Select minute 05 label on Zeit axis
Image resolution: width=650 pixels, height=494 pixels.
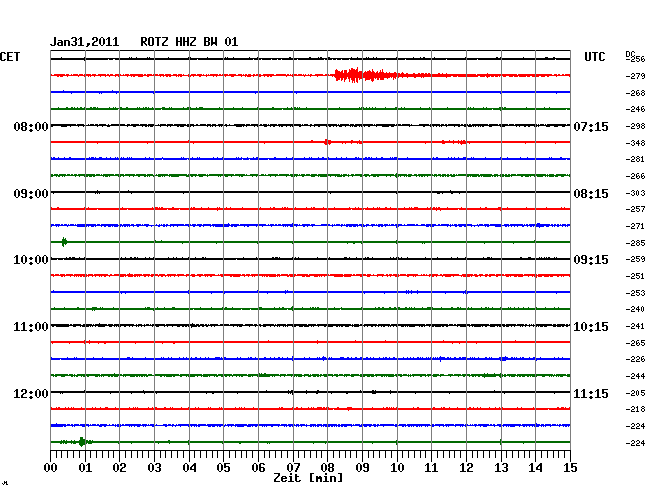click(223, 468)
